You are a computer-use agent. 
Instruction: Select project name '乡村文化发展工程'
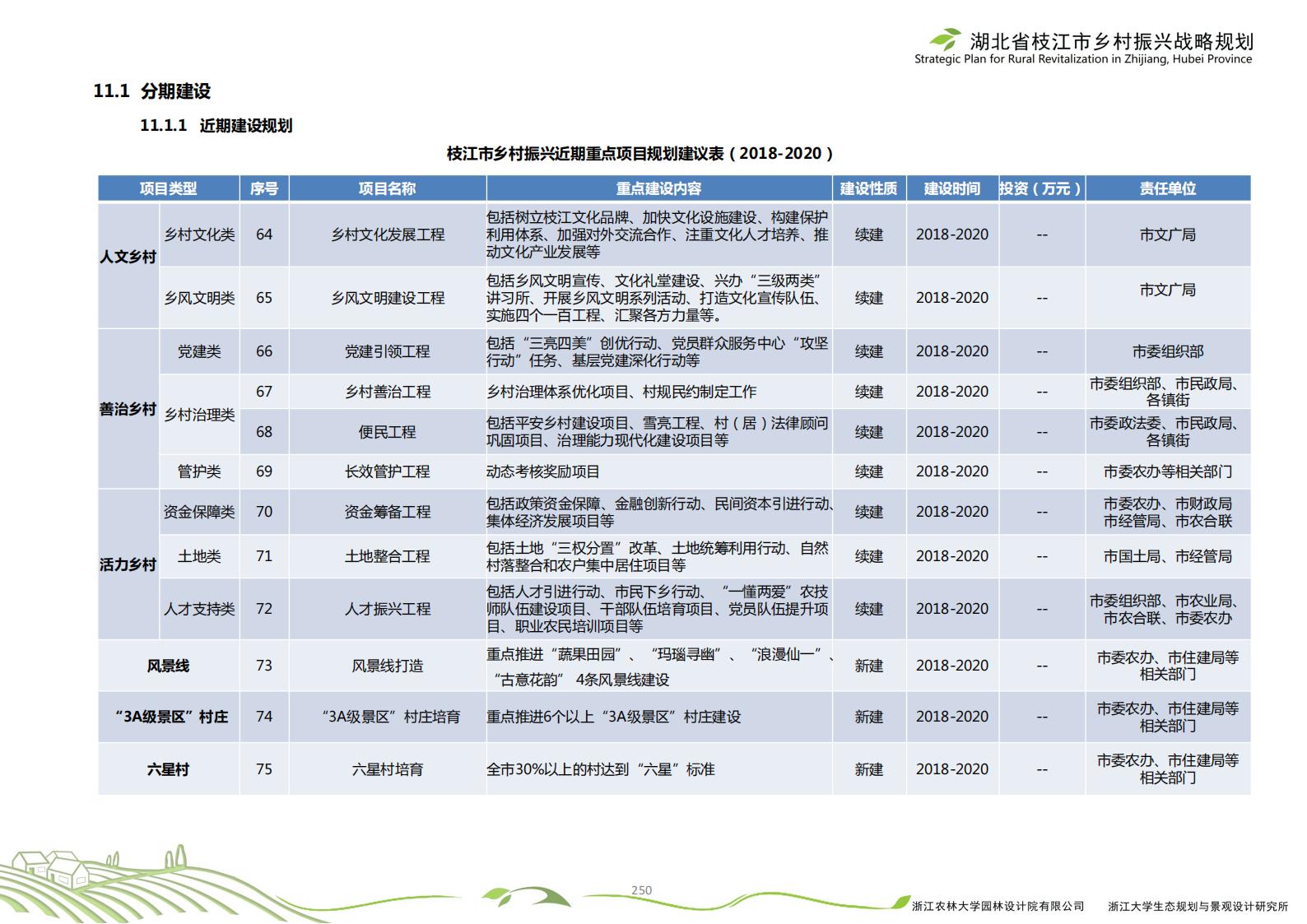click(388, 234)
